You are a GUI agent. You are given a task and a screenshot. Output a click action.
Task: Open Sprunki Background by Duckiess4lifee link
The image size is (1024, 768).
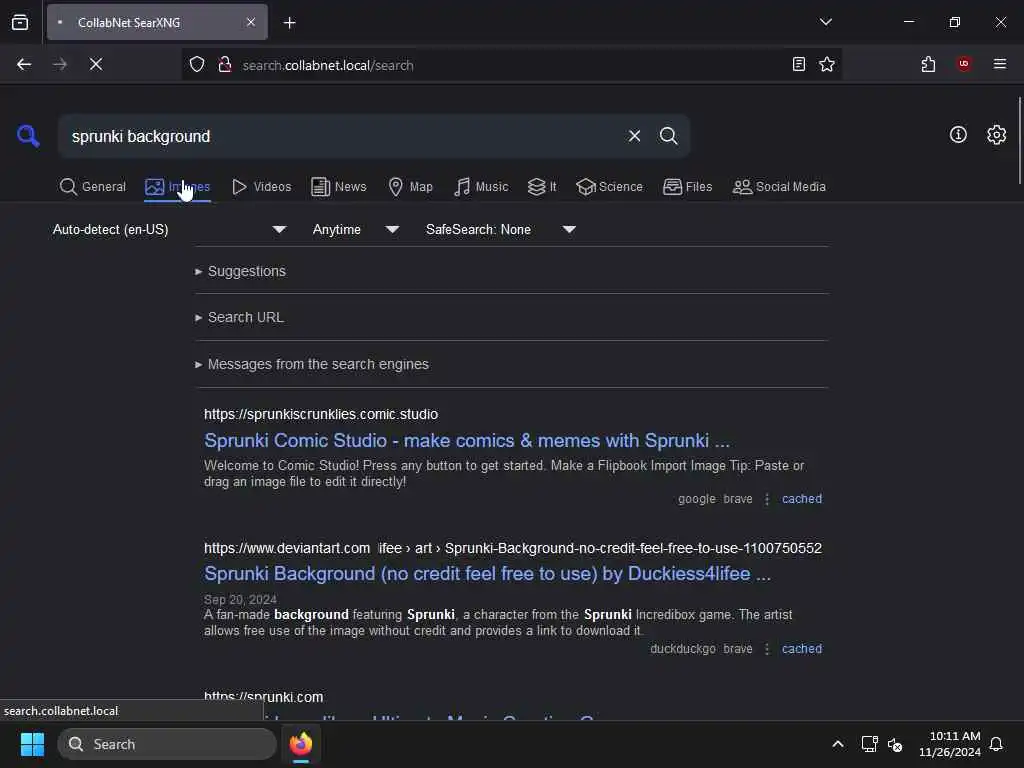(487, 573)
